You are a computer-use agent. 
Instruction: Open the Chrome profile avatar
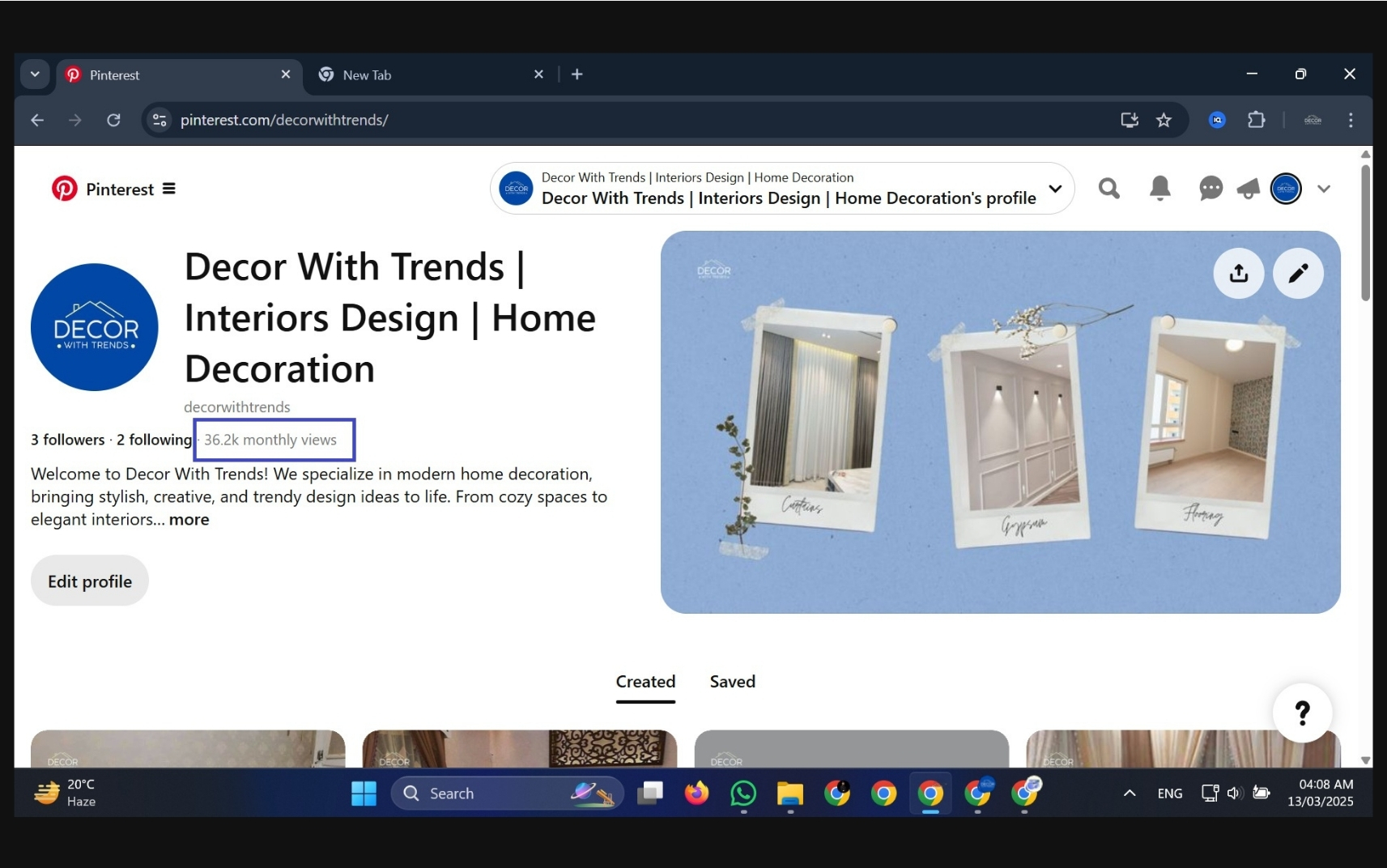point(1313,120)
